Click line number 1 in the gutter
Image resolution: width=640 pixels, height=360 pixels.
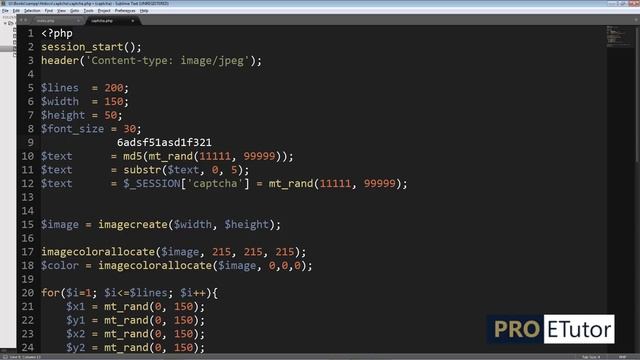pos(31,33)
